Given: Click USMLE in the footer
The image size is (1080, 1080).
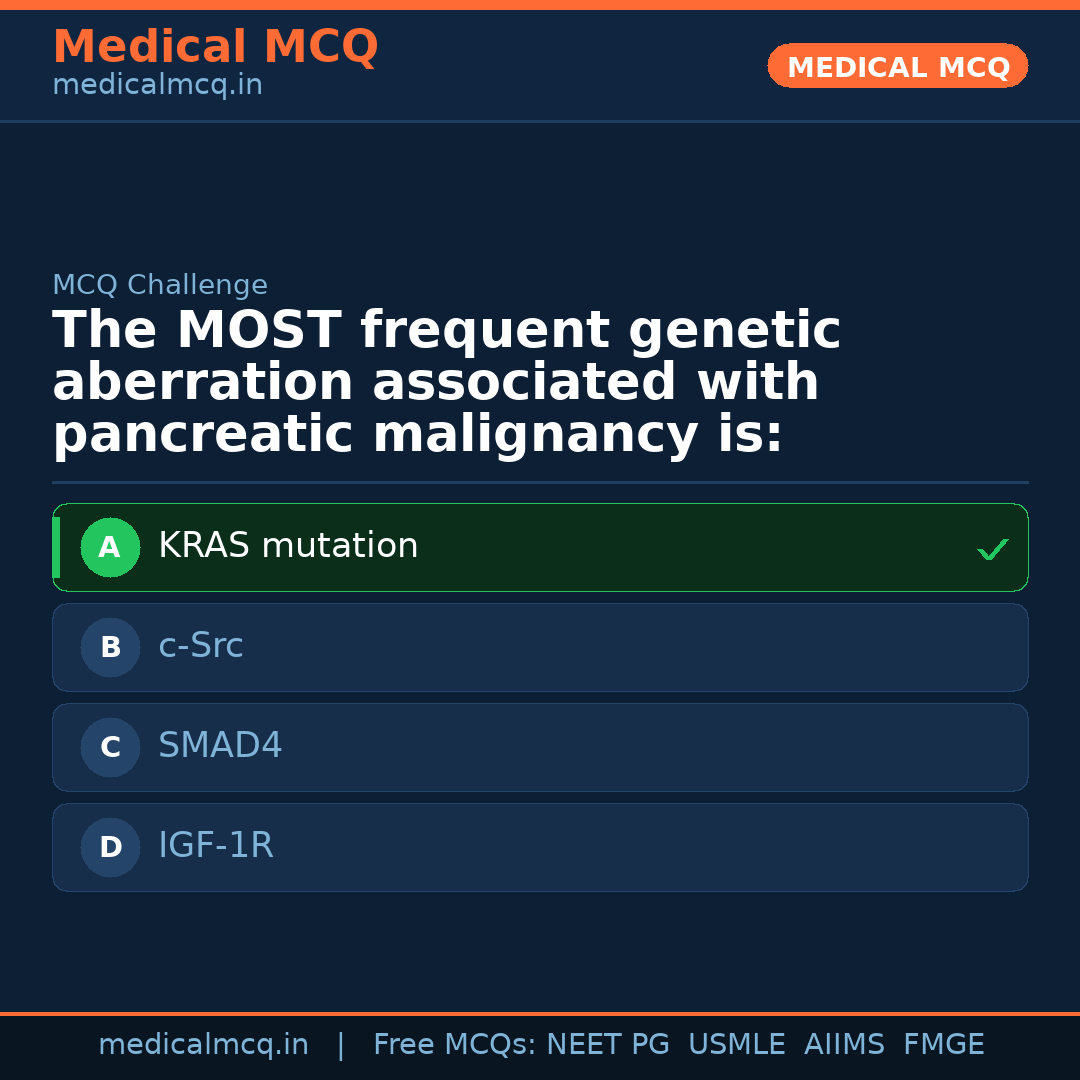Looking at the screenshot, I should point(736,1045).
